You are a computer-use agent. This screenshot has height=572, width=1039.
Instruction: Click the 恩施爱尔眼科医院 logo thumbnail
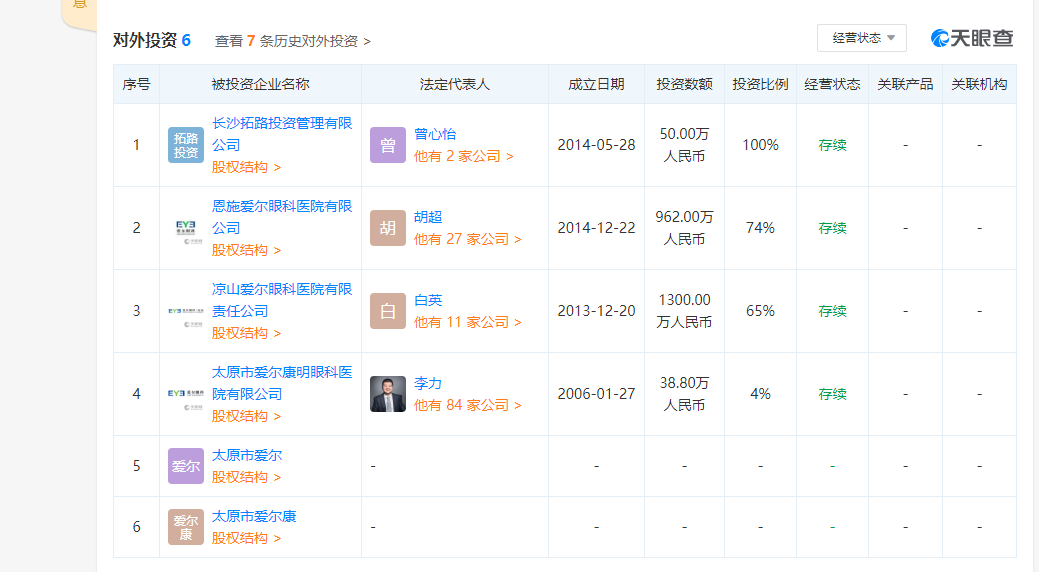[x=186, y=228]
